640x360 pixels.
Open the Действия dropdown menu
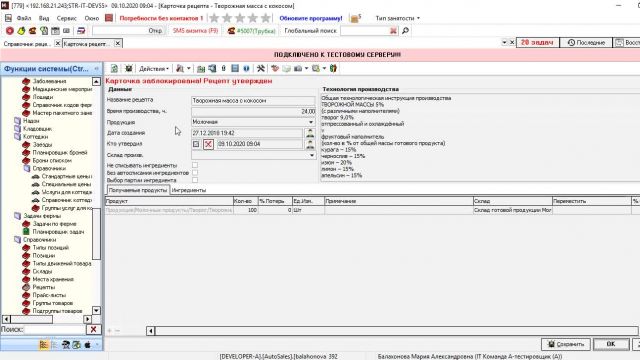(x=153, y=69)
